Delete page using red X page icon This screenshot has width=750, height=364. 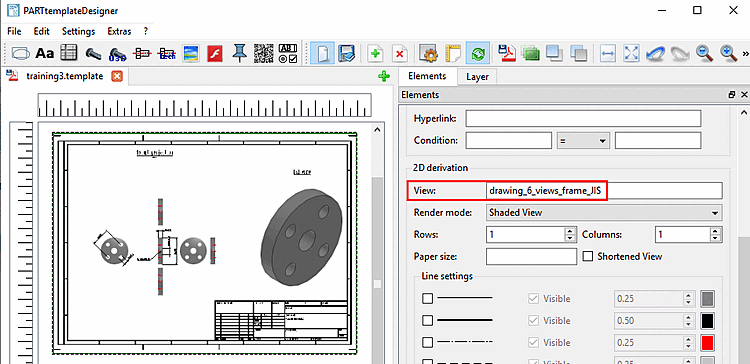pyautogui.click(x=400, y=54)
